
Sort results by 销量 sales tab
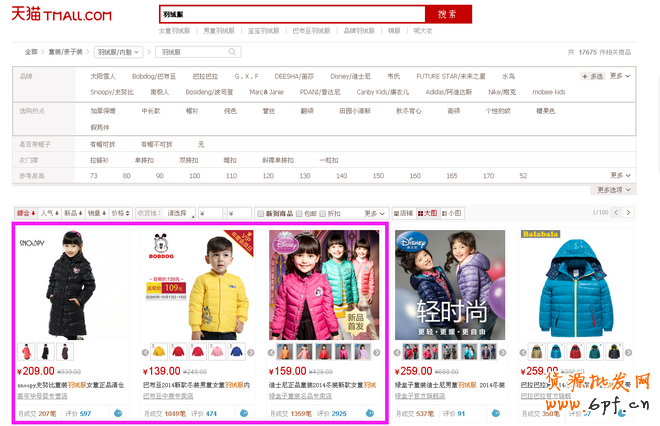[96, 213]
